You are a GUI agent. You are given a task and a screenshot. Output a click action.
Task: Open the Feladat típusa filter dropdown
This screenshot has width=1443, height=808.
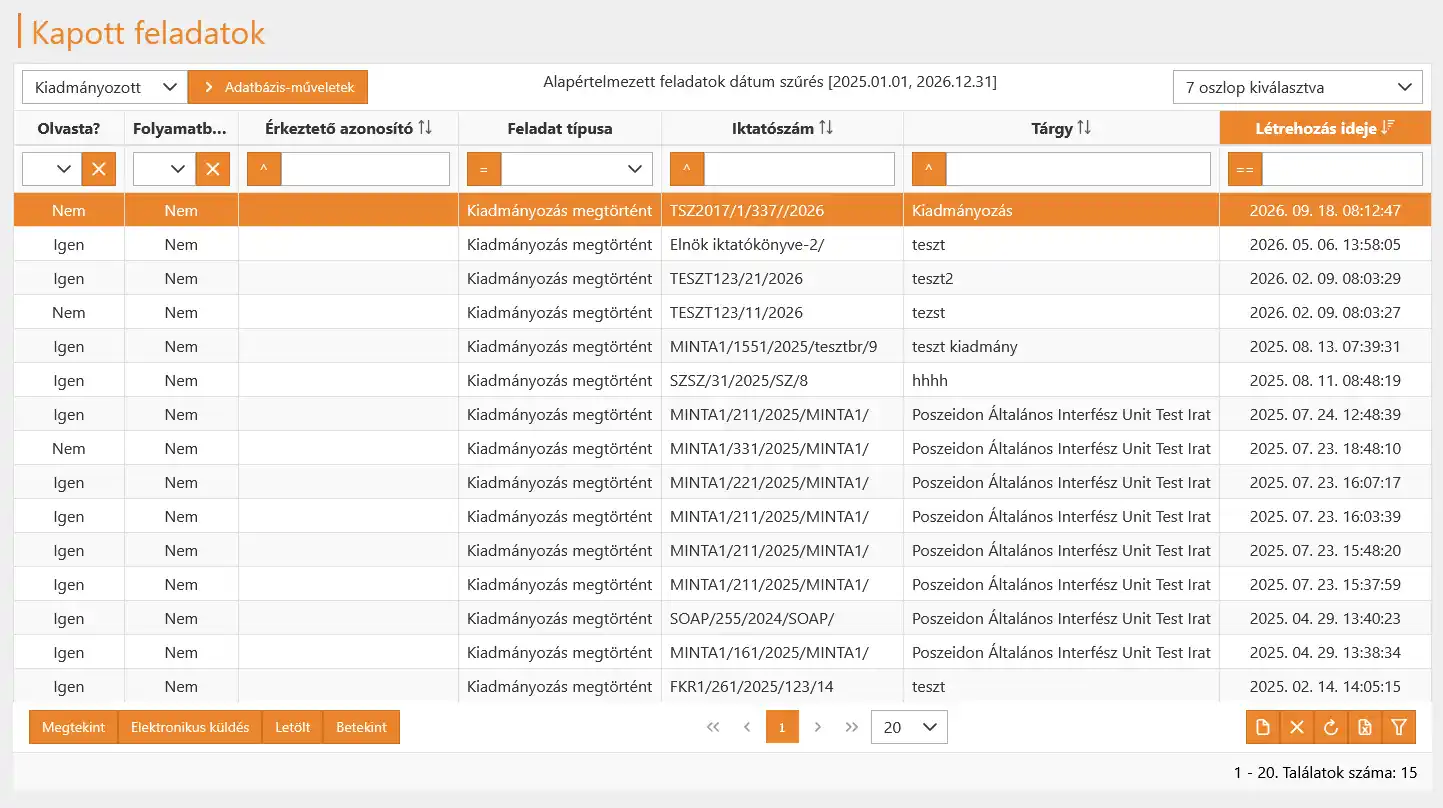pos(577,169)
